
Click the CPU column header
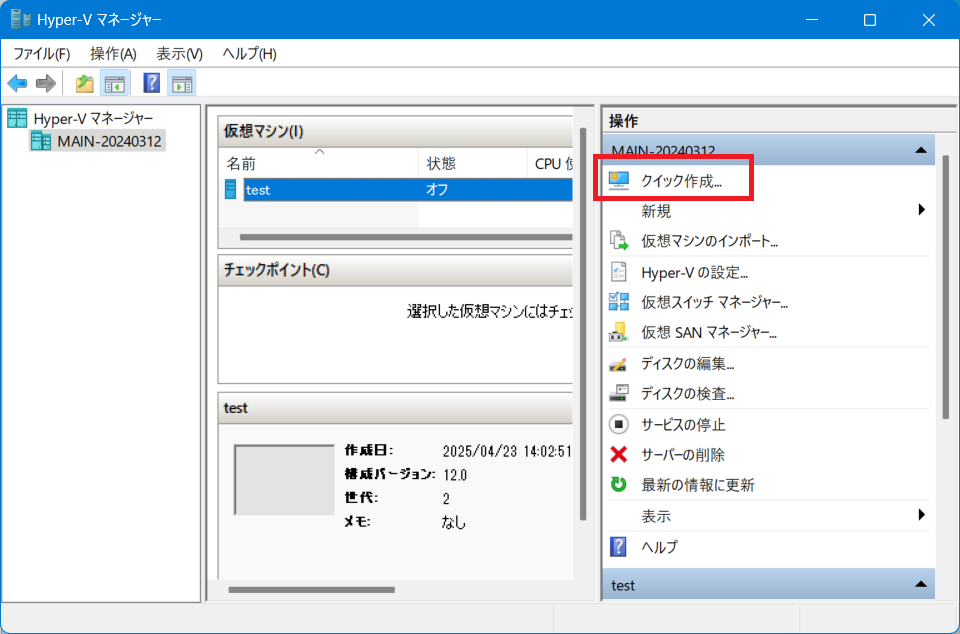click(550, 163)
